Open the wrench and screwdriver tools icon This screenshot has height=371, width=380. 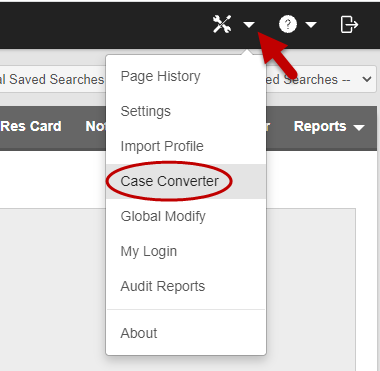[222, 24]
